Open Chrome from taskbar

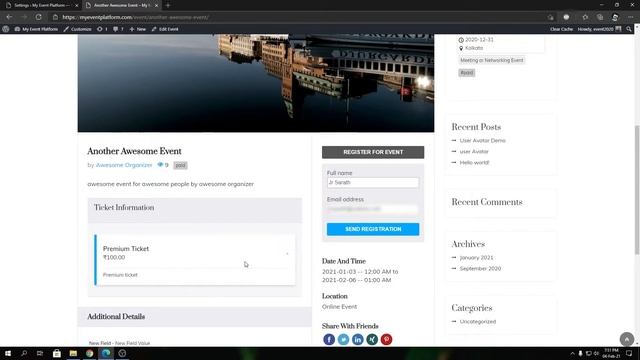(89, 353)
